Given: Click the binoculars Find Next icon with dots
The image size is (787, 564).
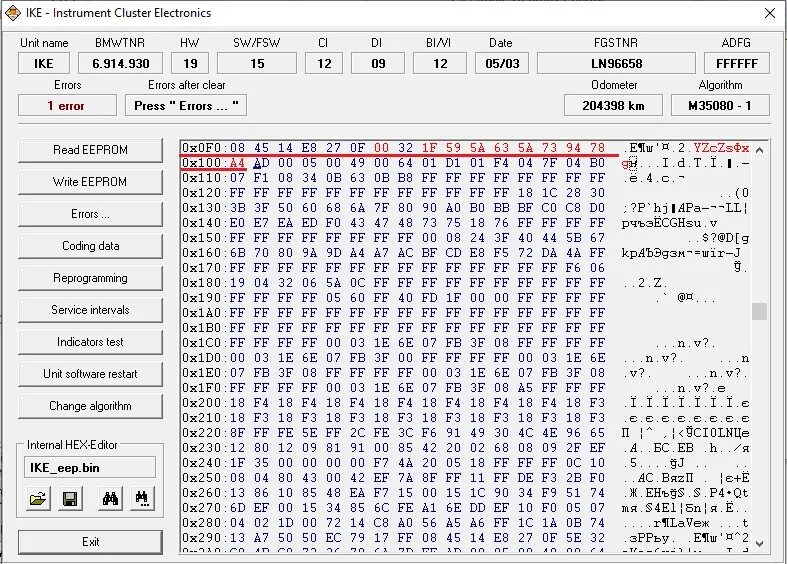Looking at the screenshot, I should tap(142, 498).
